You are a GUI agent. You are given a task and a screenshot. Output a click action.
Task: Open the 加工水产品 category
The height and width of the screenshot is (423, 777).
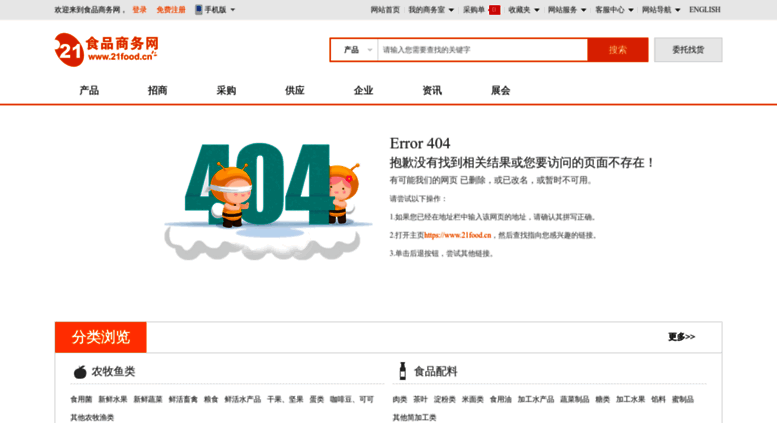pos(536,399)
